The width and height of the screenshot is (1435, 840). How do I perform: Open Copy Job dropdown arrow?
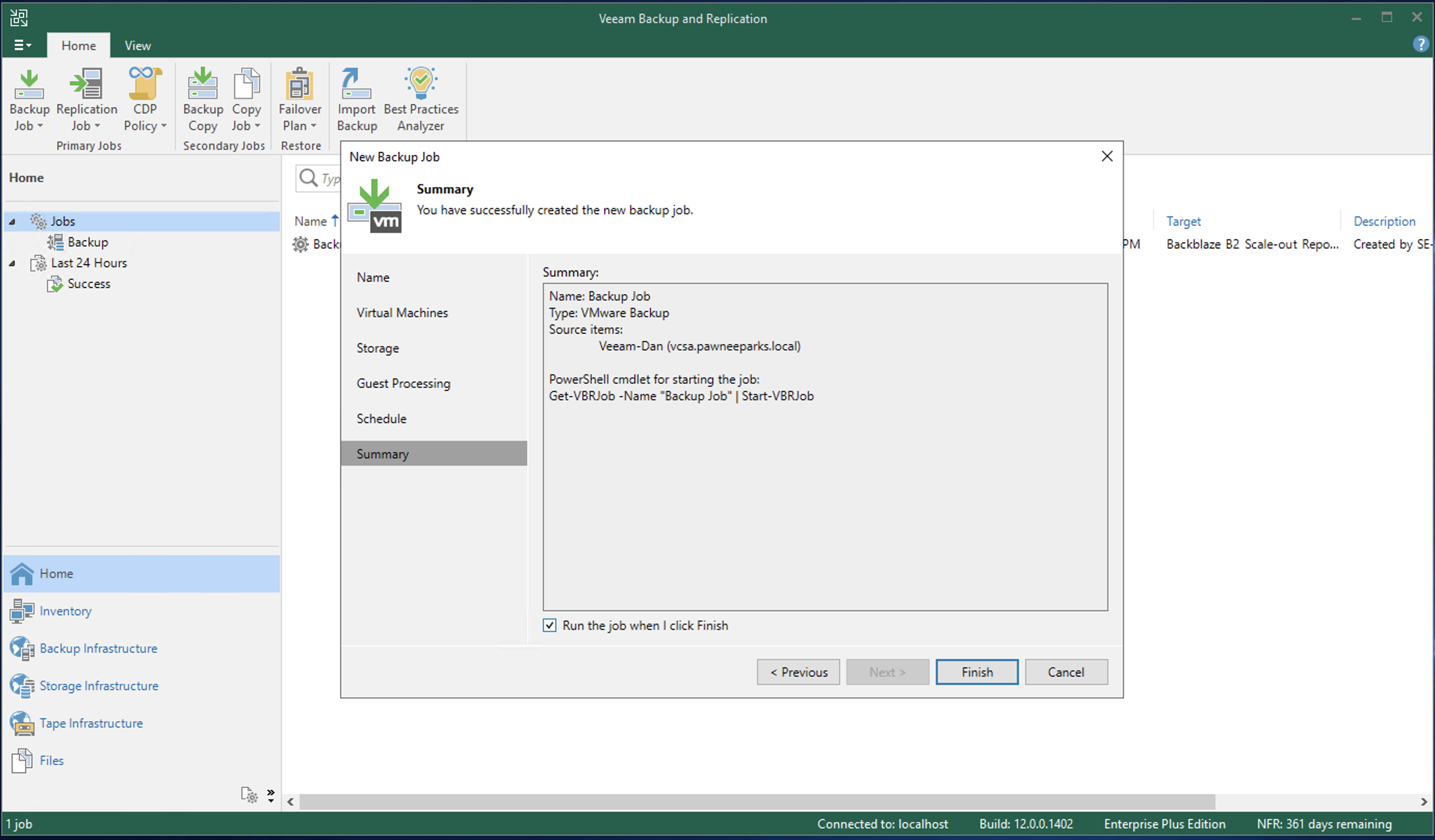tap(257, 126)
